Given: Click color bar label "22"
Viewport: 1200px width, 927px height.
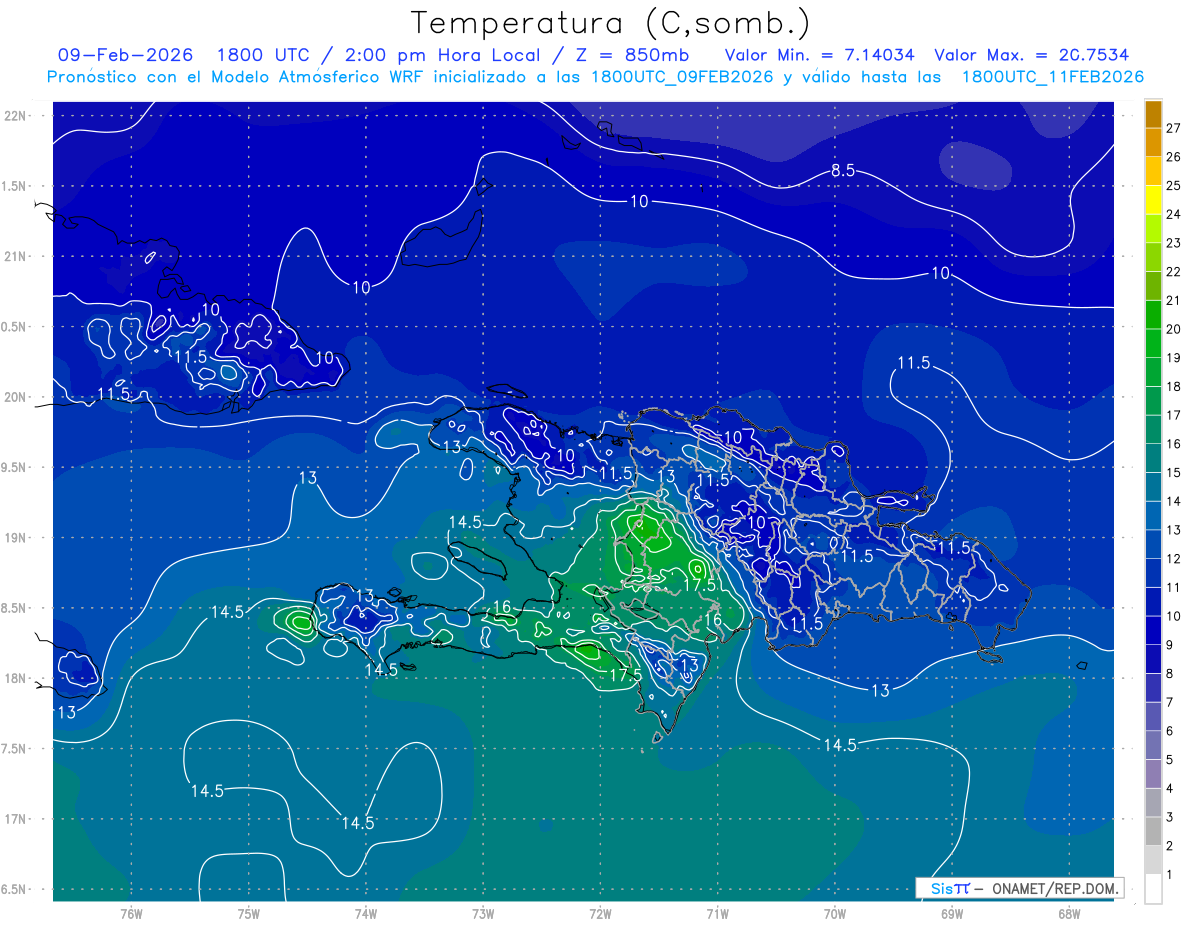Looking at the screenshot, I should [1174, 272].
